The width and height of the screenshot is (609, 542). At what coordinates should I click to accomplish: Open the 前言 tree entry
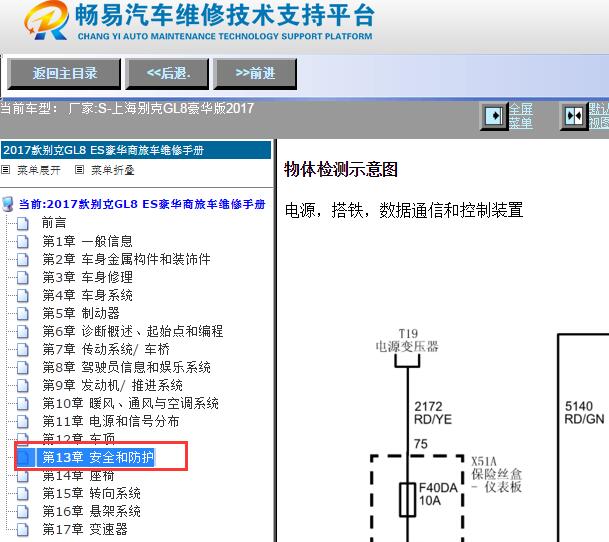[54, 223]
